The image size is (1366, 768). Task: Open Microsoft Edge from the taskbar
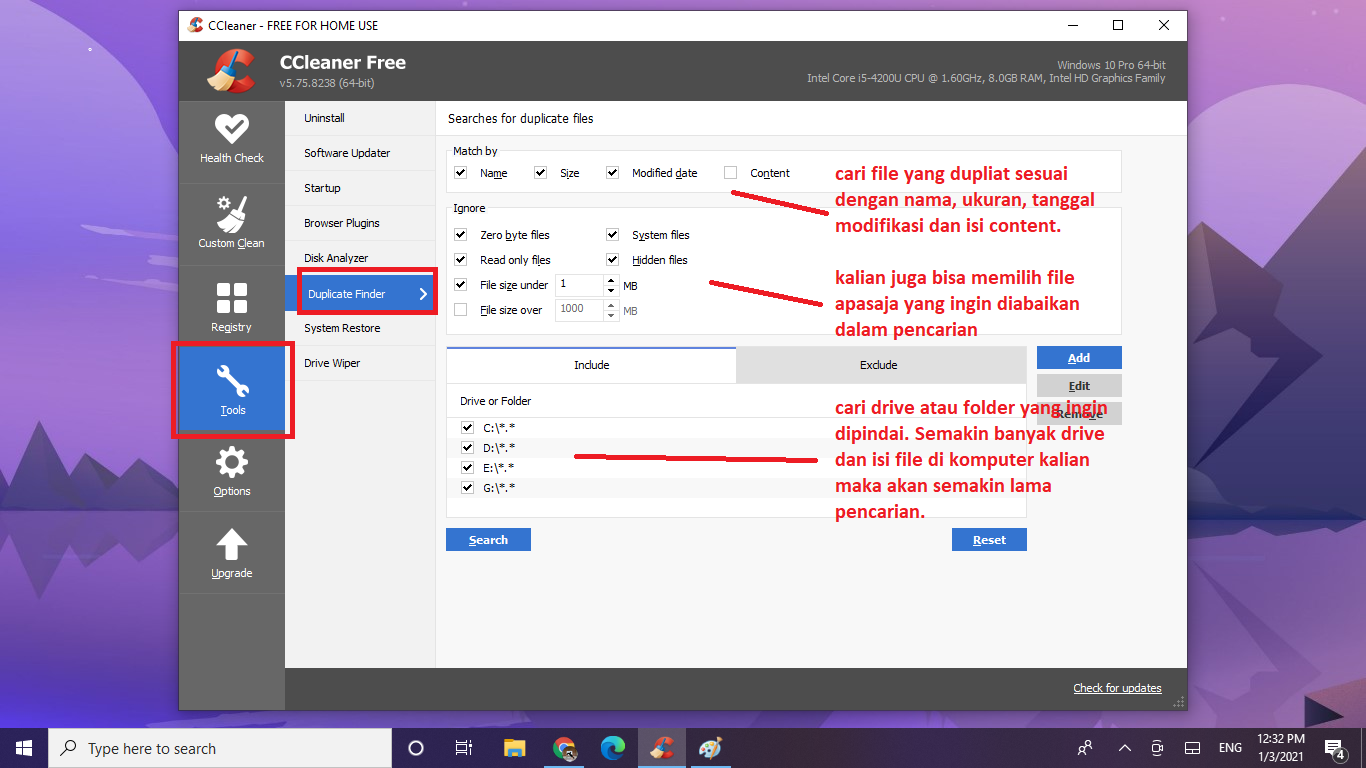pos(613,747)
